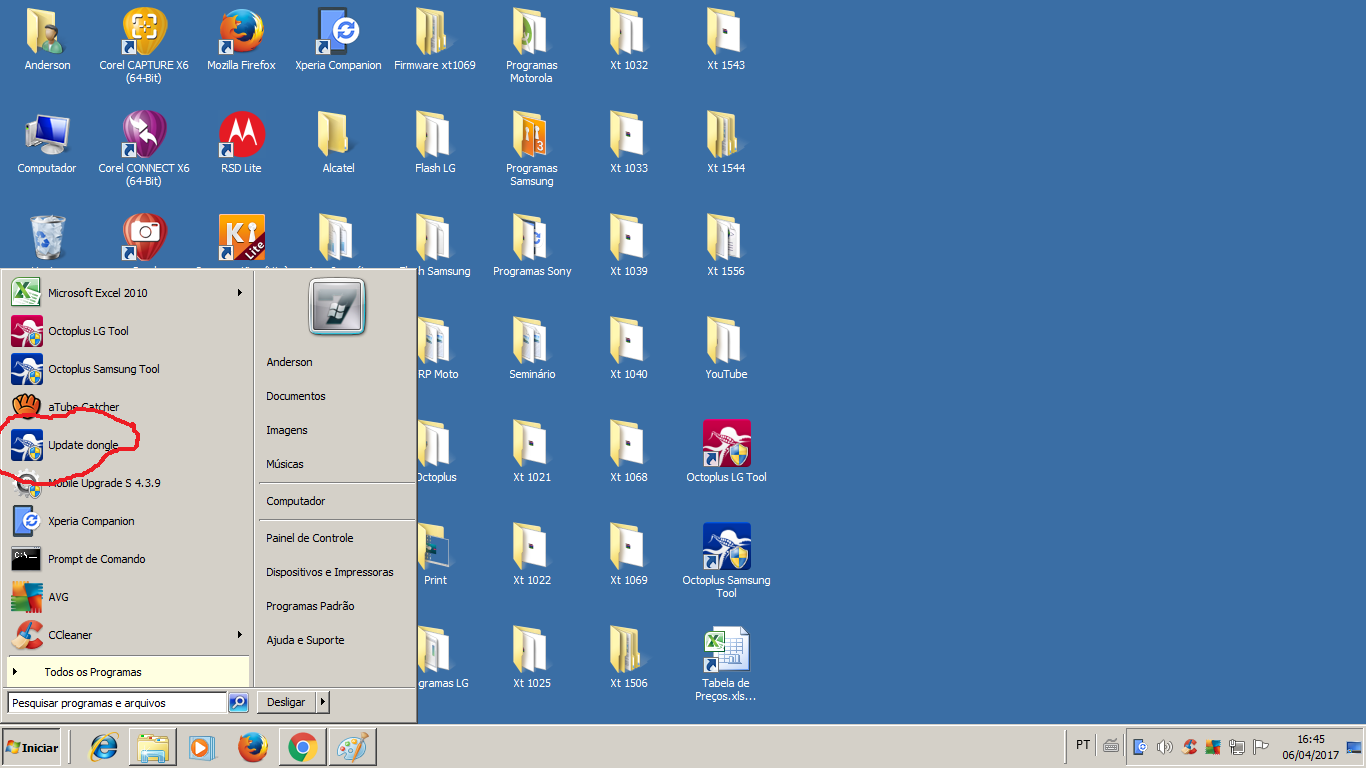The height and width of the screenshot is (768, 1366).
Task: Click the Pesquisar programas e arquivos field
Action: [117, 703]
